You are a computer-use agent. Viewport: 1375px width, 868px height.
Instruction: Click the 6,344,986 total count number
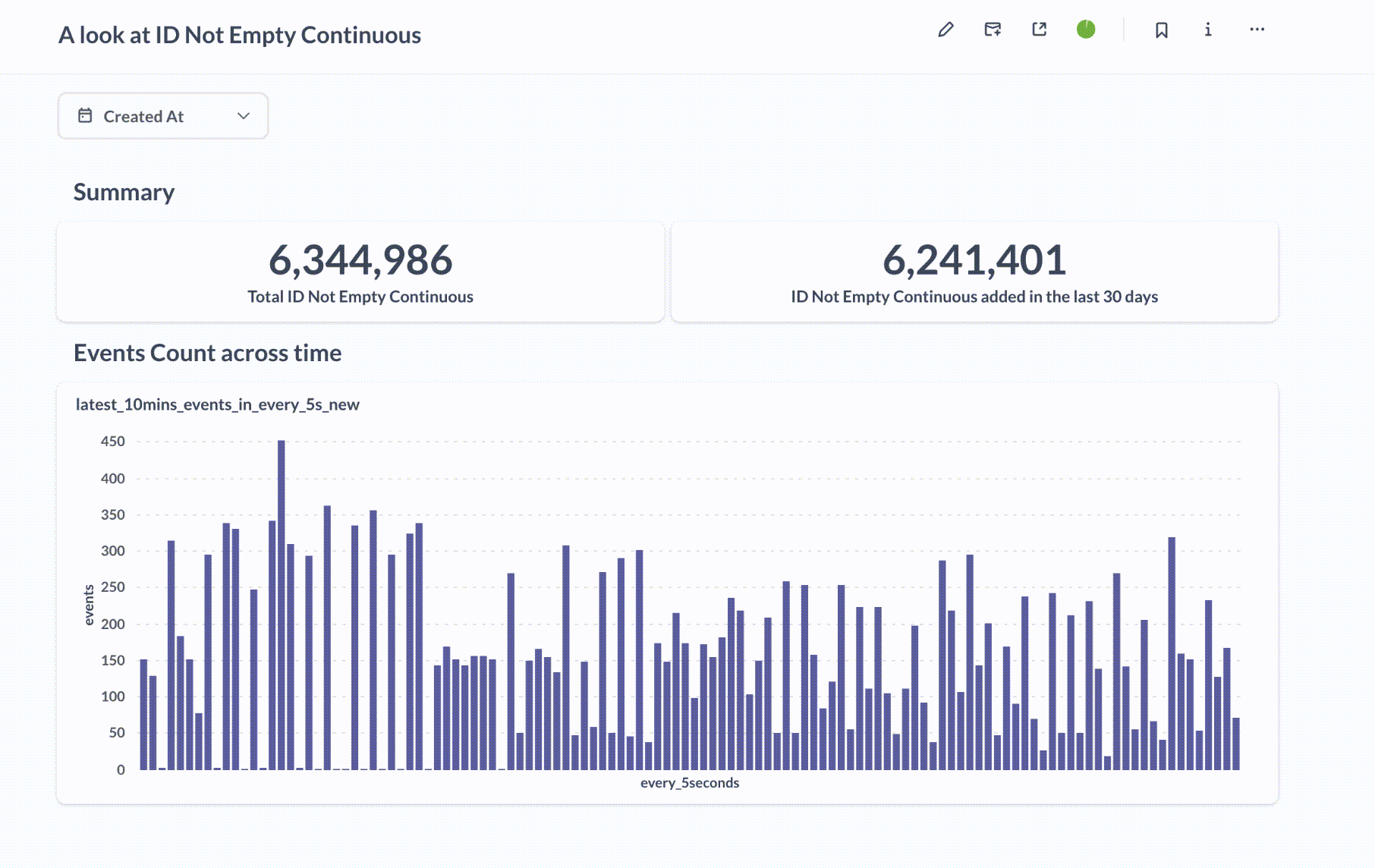[360, 260]
